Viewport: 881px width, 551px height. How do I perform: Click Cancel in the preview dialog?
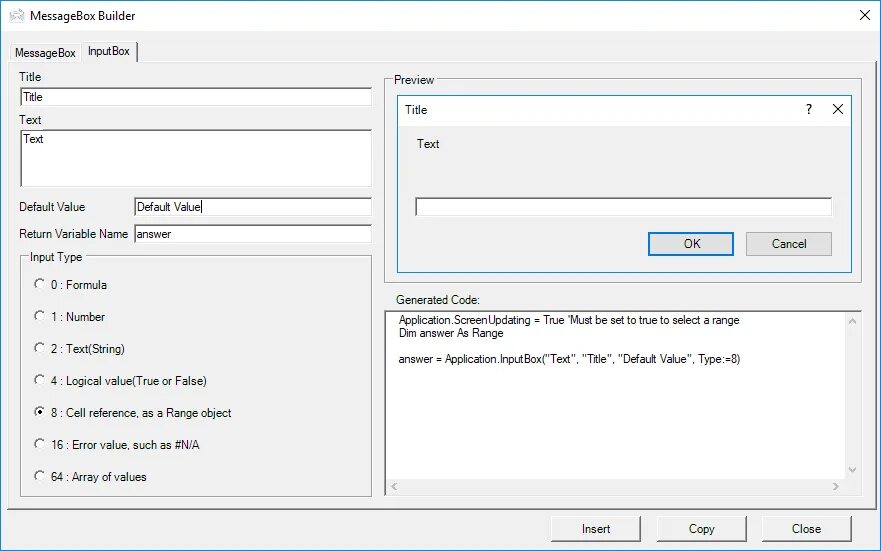pos(789,244)
